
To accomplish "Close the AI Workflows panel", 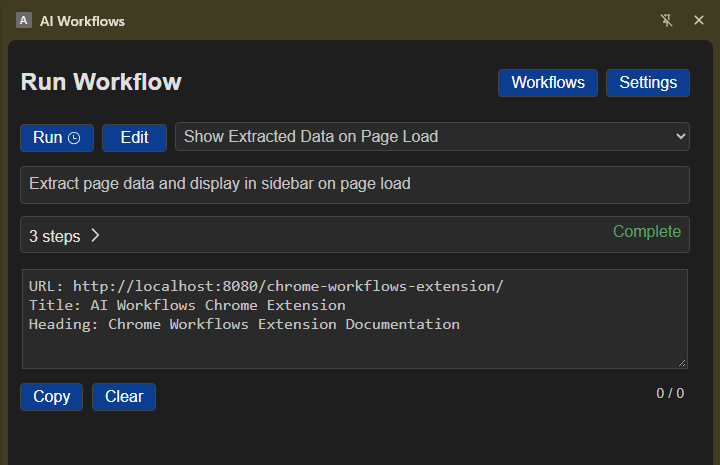I will [699, 20].
